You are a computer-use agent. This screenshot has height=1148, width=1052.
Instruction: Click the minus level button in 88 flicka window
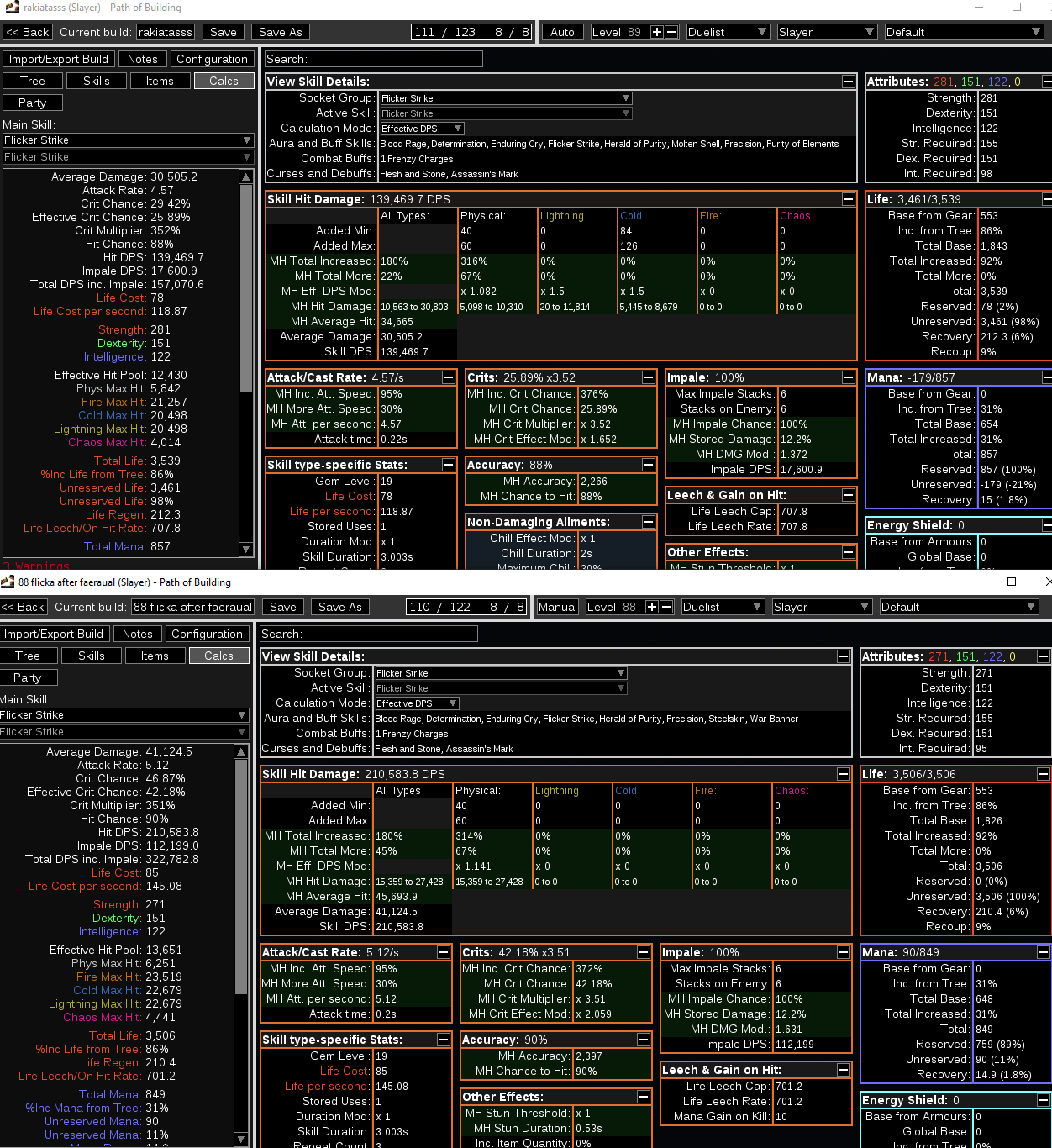point(665,607)
